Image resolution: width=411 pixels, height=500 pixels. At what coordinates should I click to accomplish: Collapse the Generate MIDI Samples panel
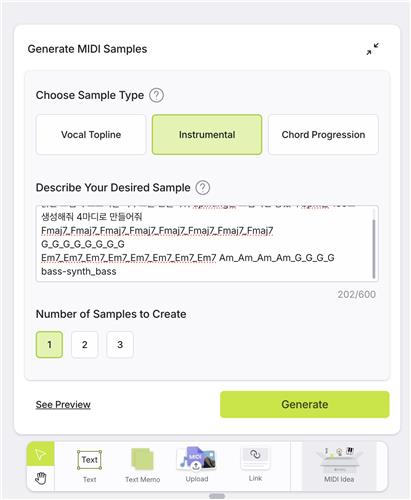[x=372, y=49]
